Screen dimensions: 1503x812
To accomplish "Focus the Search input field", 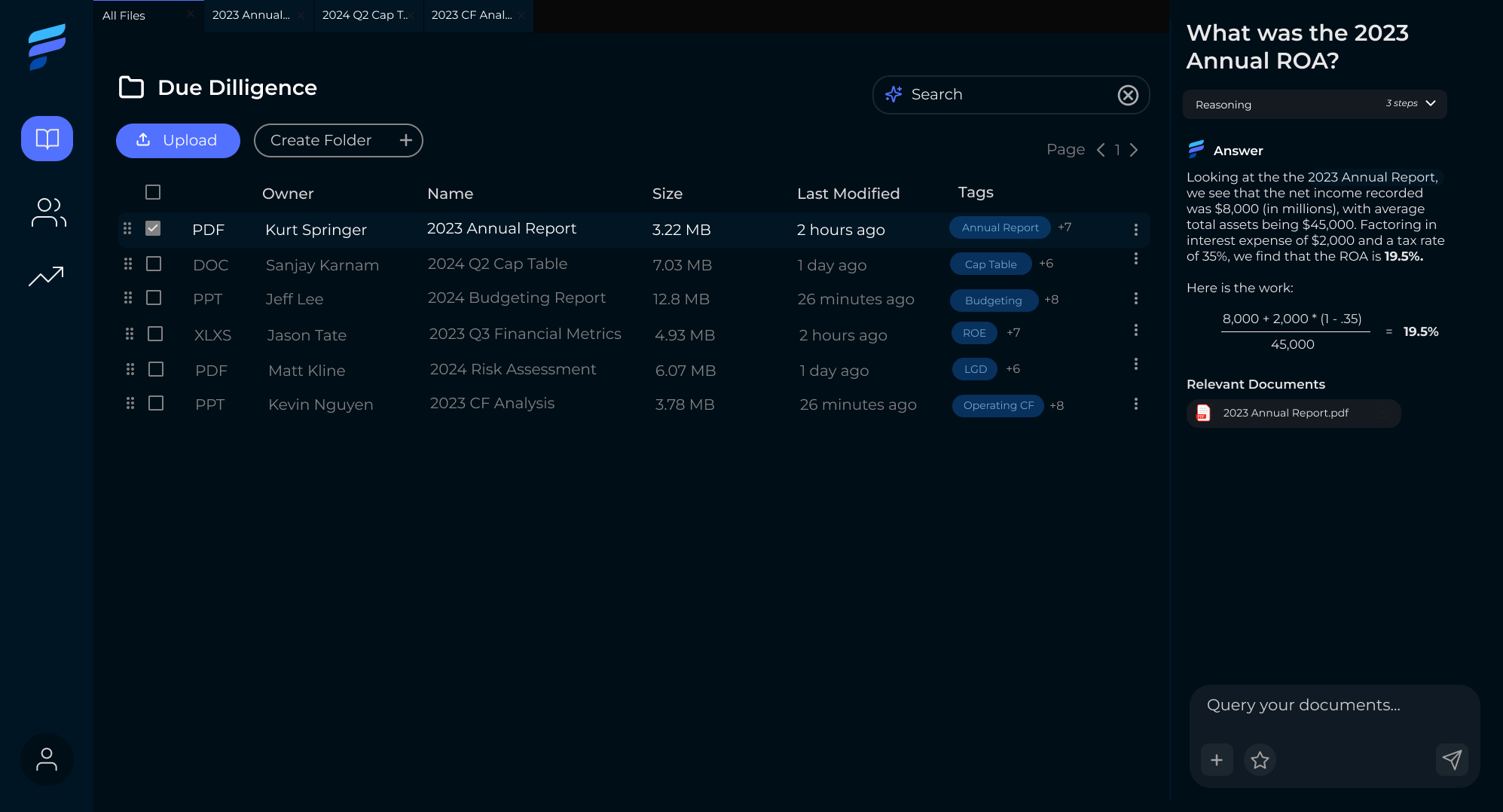I will 1011,95.
